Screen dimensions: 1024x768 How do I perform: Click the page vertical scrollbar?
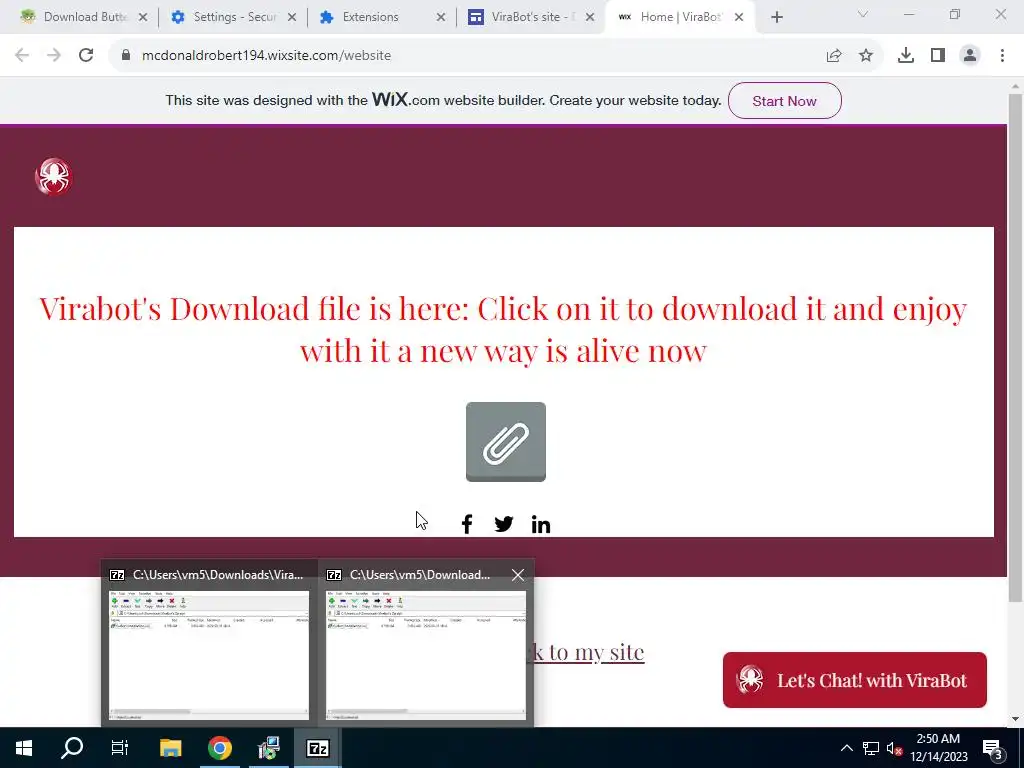[x=1015, y=346]
